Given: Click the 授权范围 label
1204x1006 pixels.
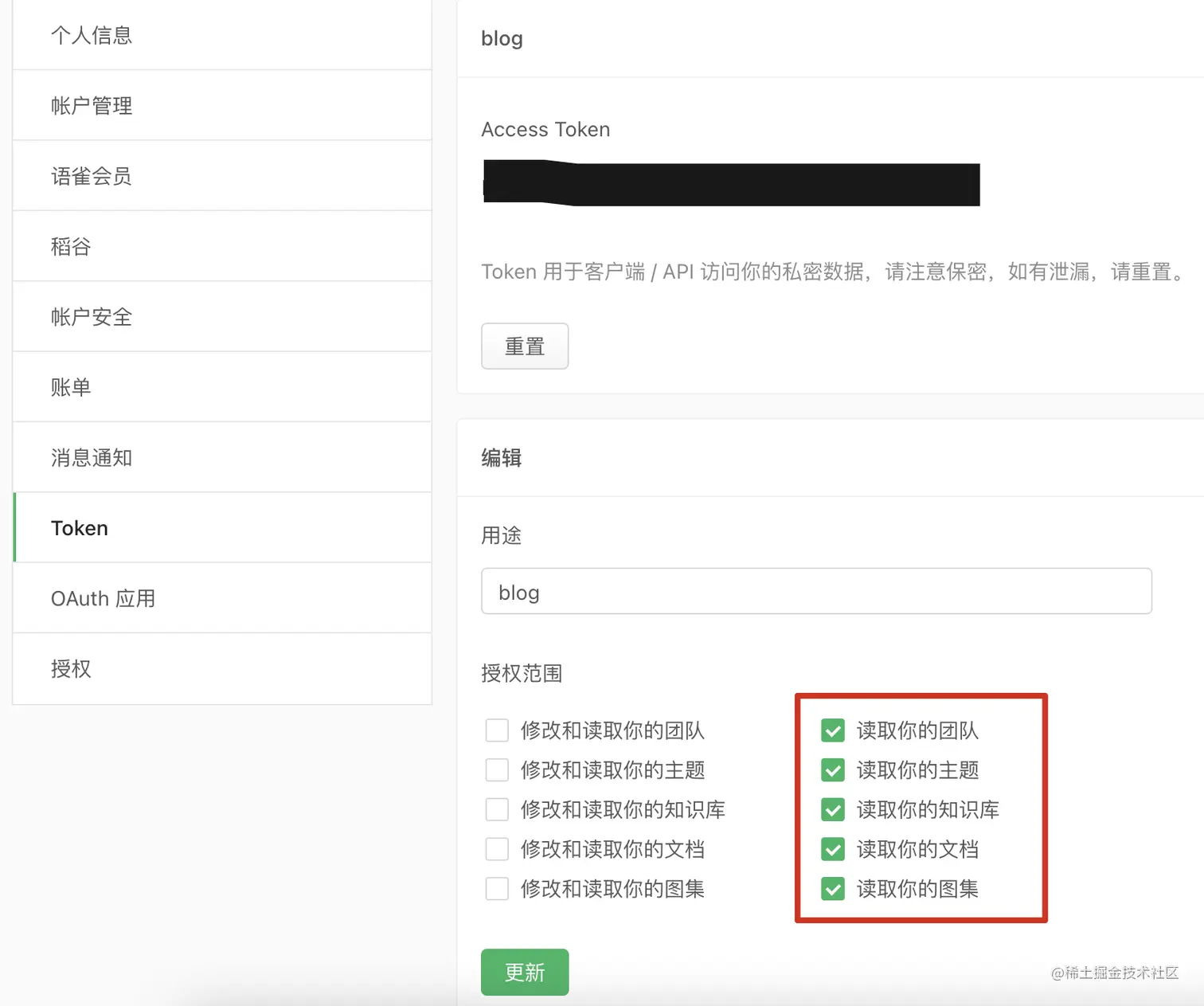Looking at the screenshot, I should (522, 674).
